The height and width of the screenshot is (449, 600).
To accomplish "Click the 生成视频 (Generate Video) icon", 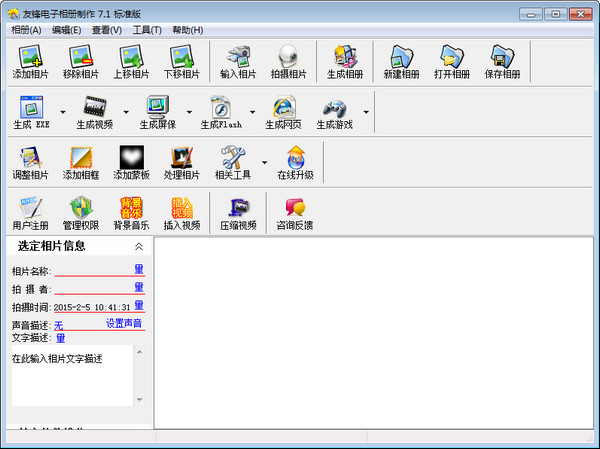I will click(x=95, y=107).
